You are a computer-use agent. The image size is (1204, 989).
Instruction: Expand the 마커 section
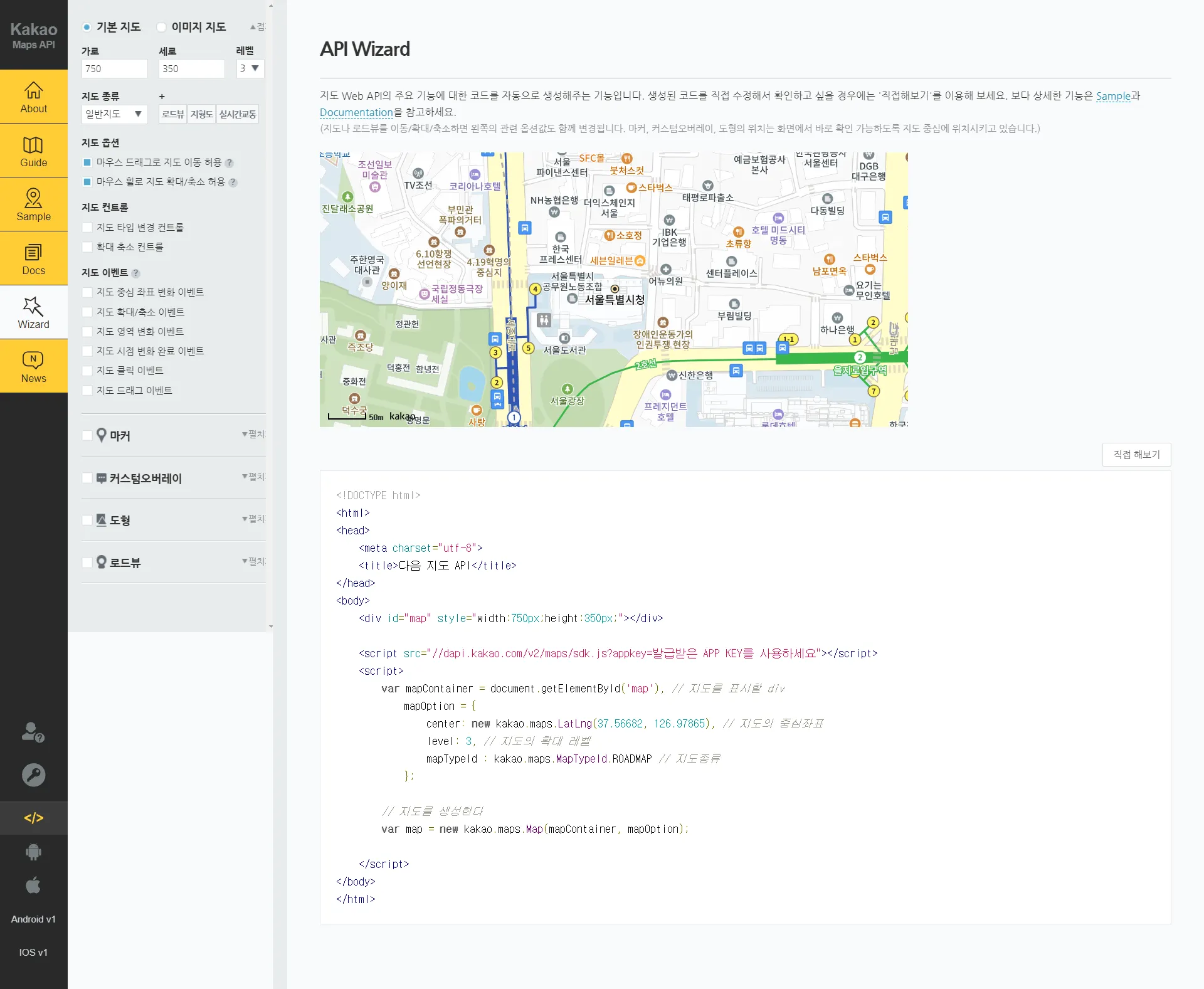point(253,434)
